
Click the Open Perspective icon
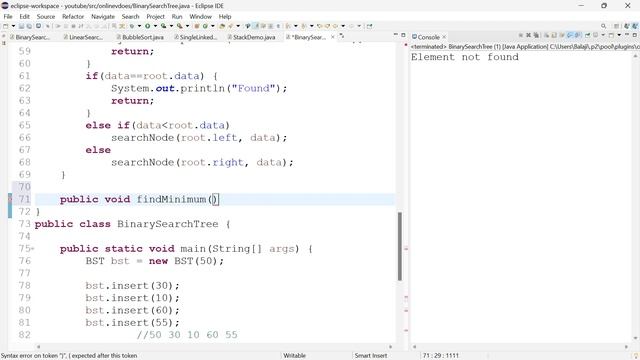[x=616, y=26]
